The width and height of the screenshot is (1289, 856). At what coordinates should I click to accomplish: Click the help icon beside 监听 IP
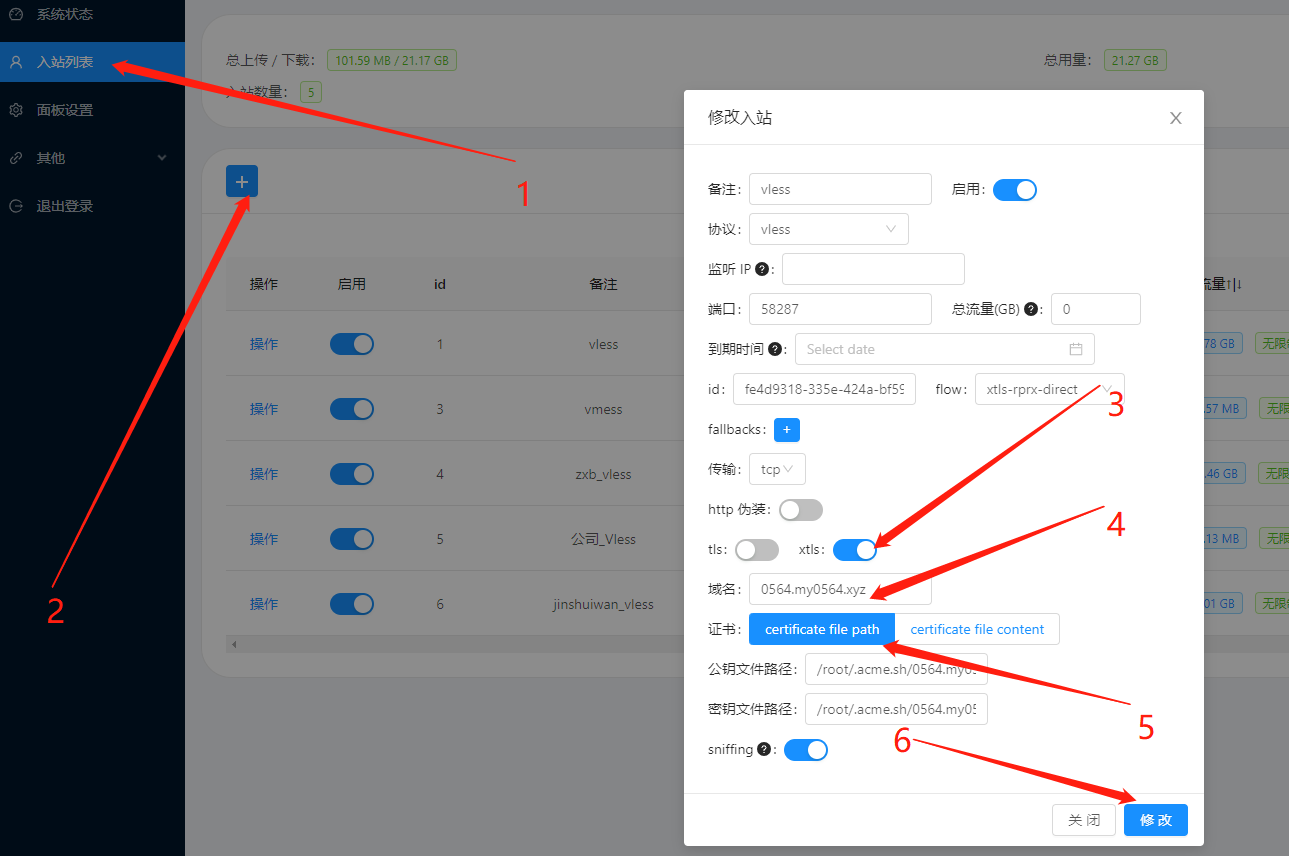(764, 268)
